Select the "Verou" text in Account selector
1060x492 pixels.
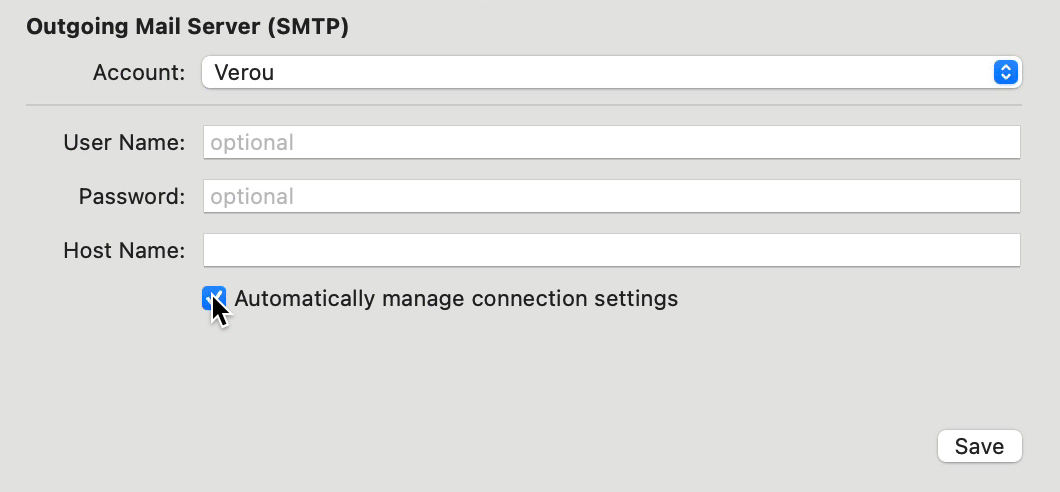point(244,72)
